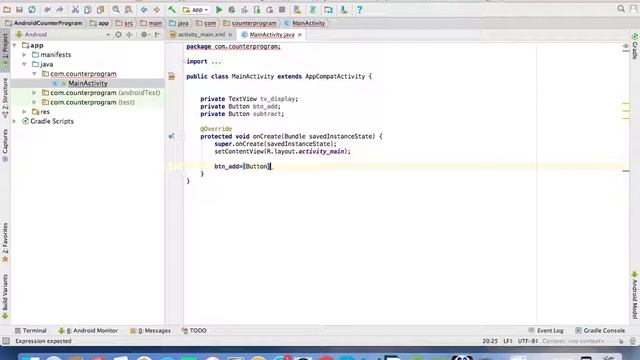Expand com.counterprogram (androidTest) package

pos(35,93)
